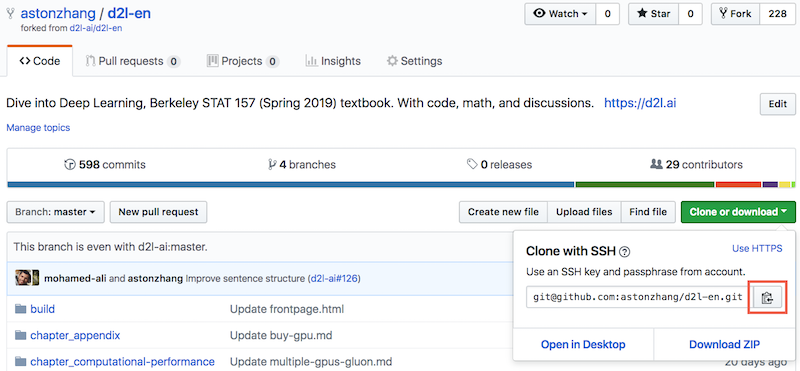Switch to the Code tab
Screen dimensions: 800x371
click(x=40, y=61)
